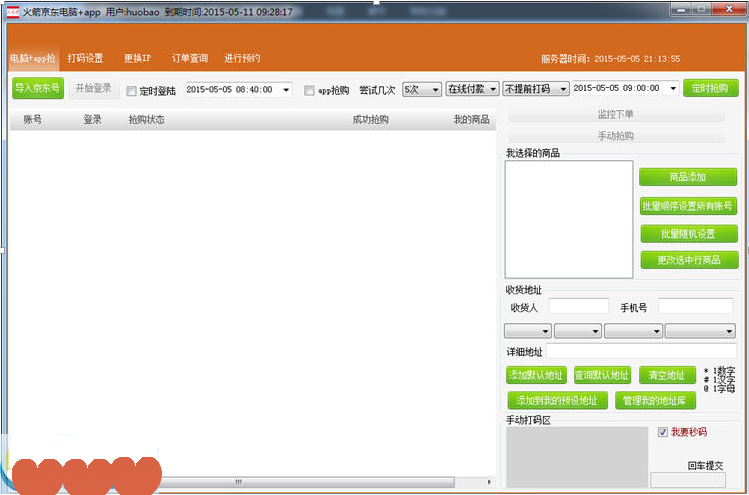The height and width of the screenshot is (495, 749).
Task: Click the right arrow of horizontal scrollbar
Action: [x=489, y=482]
